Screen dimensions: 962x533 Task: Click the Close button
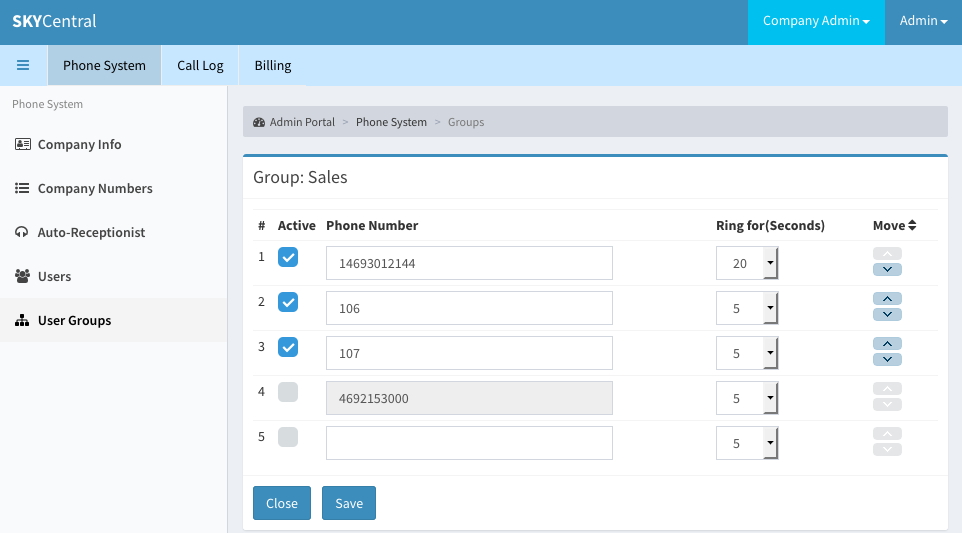click(x=282, y=503)
